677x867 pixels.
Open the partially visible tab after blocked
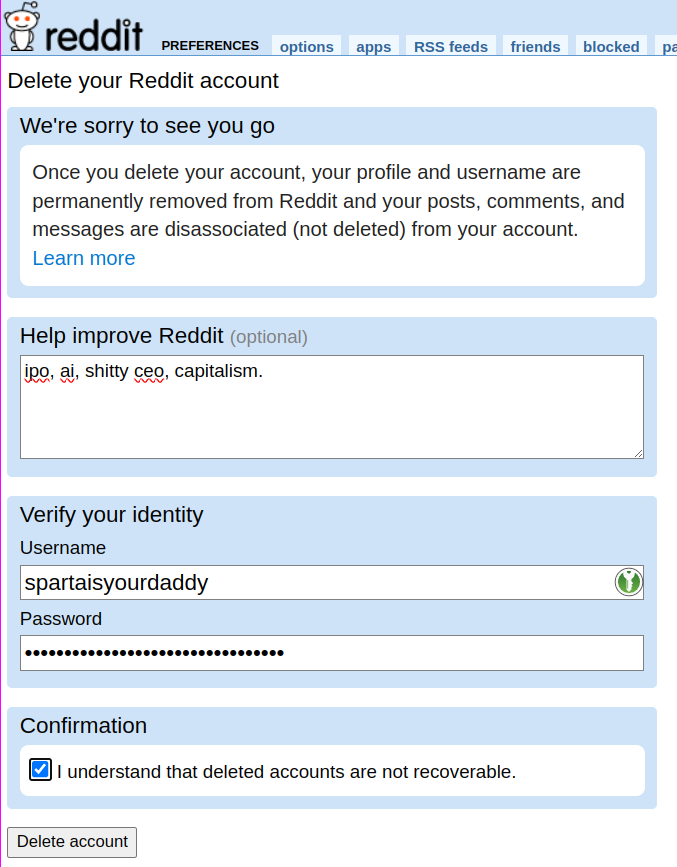[x=668, y=46]
